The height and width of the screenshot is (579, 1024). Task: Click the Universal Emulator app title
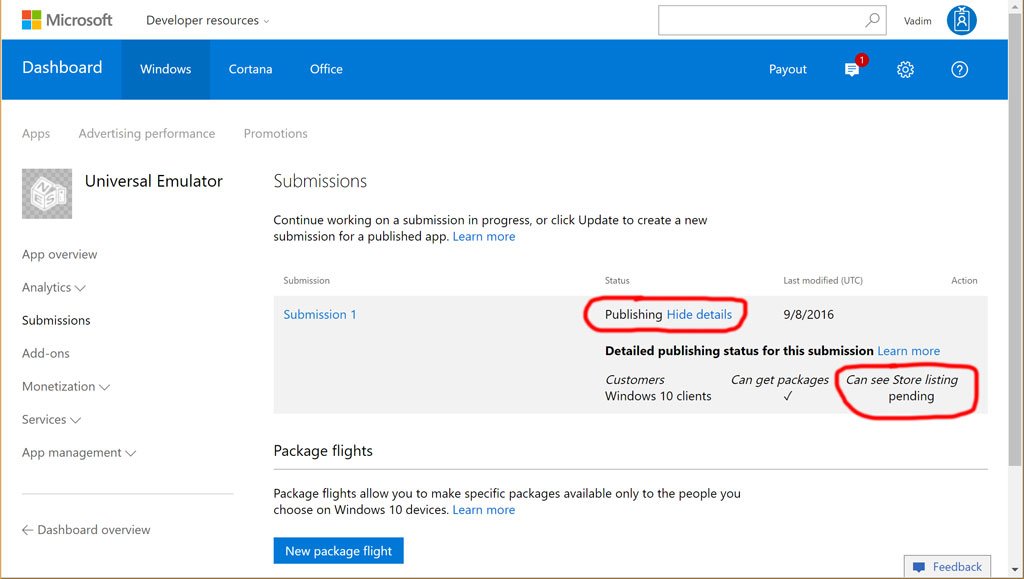pyautogui.click(x=154, y=181)
